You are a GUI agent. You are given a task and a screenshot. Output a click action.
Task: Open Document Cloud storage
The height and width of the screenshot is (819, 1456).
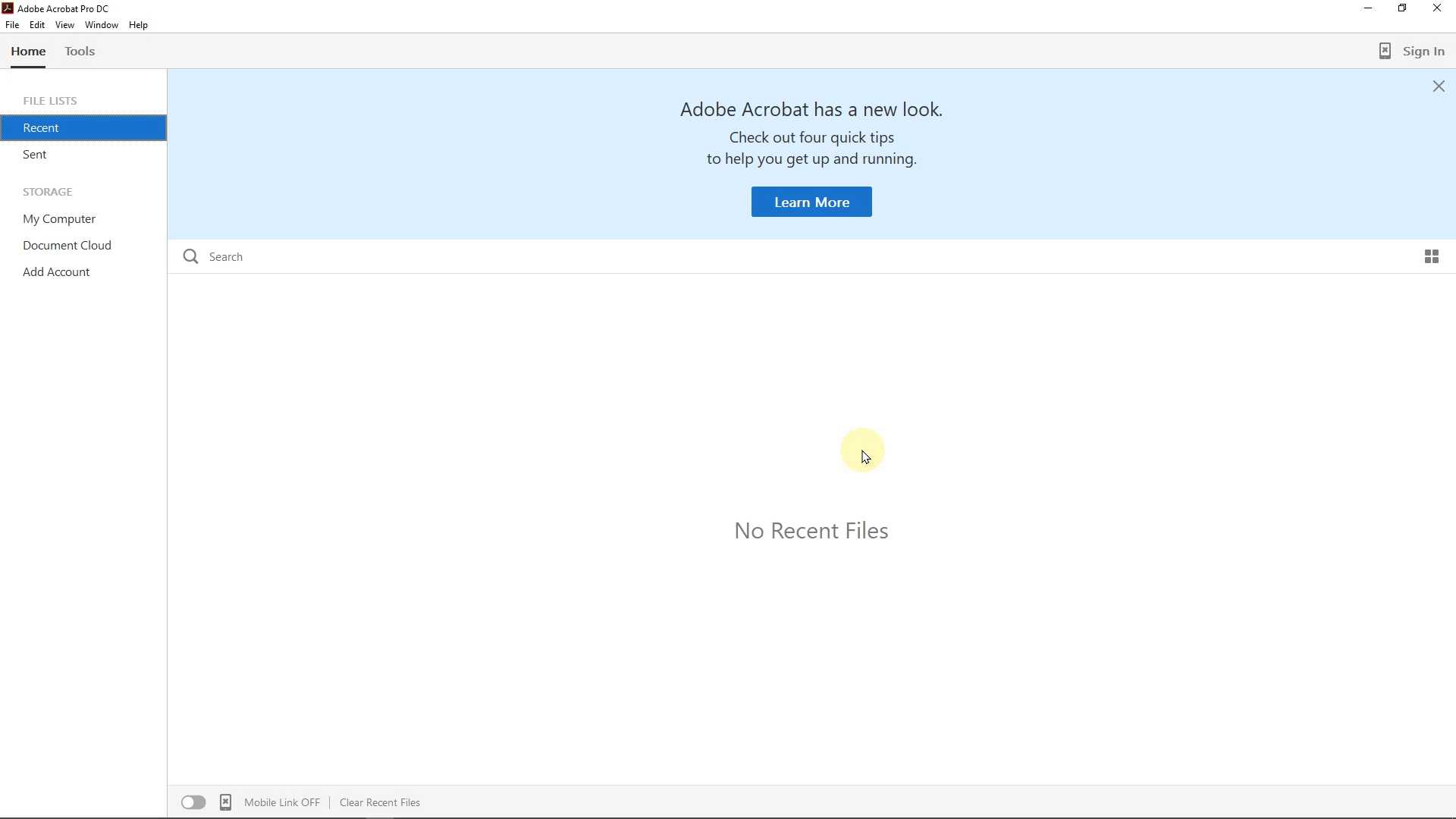[x=67, y=246]
